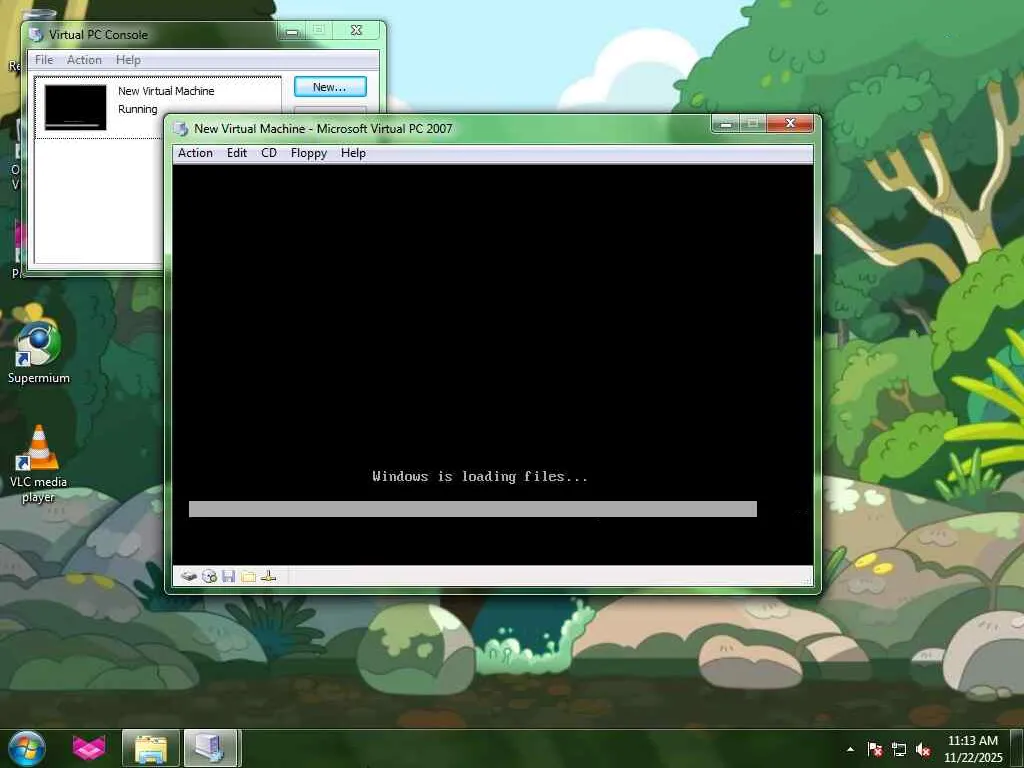1024x768 pixels.
Task: Open the VLC media player desktop shortcut
Action: (x=39, y=464)
